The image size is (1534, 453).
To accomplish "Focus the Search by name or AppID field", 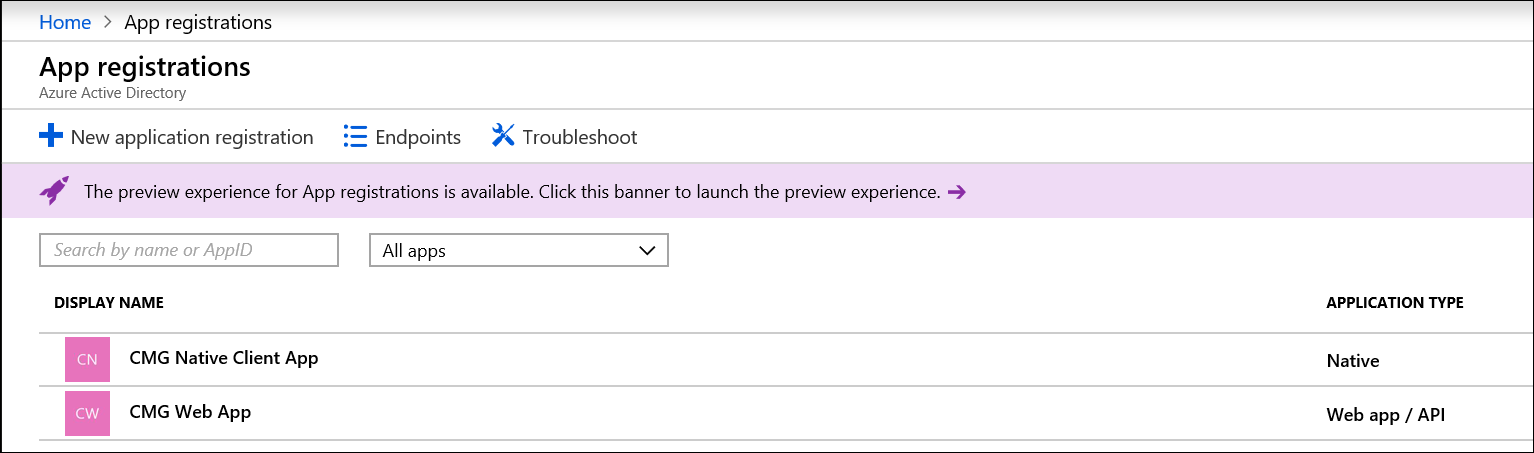I will [x=189, y=250].
